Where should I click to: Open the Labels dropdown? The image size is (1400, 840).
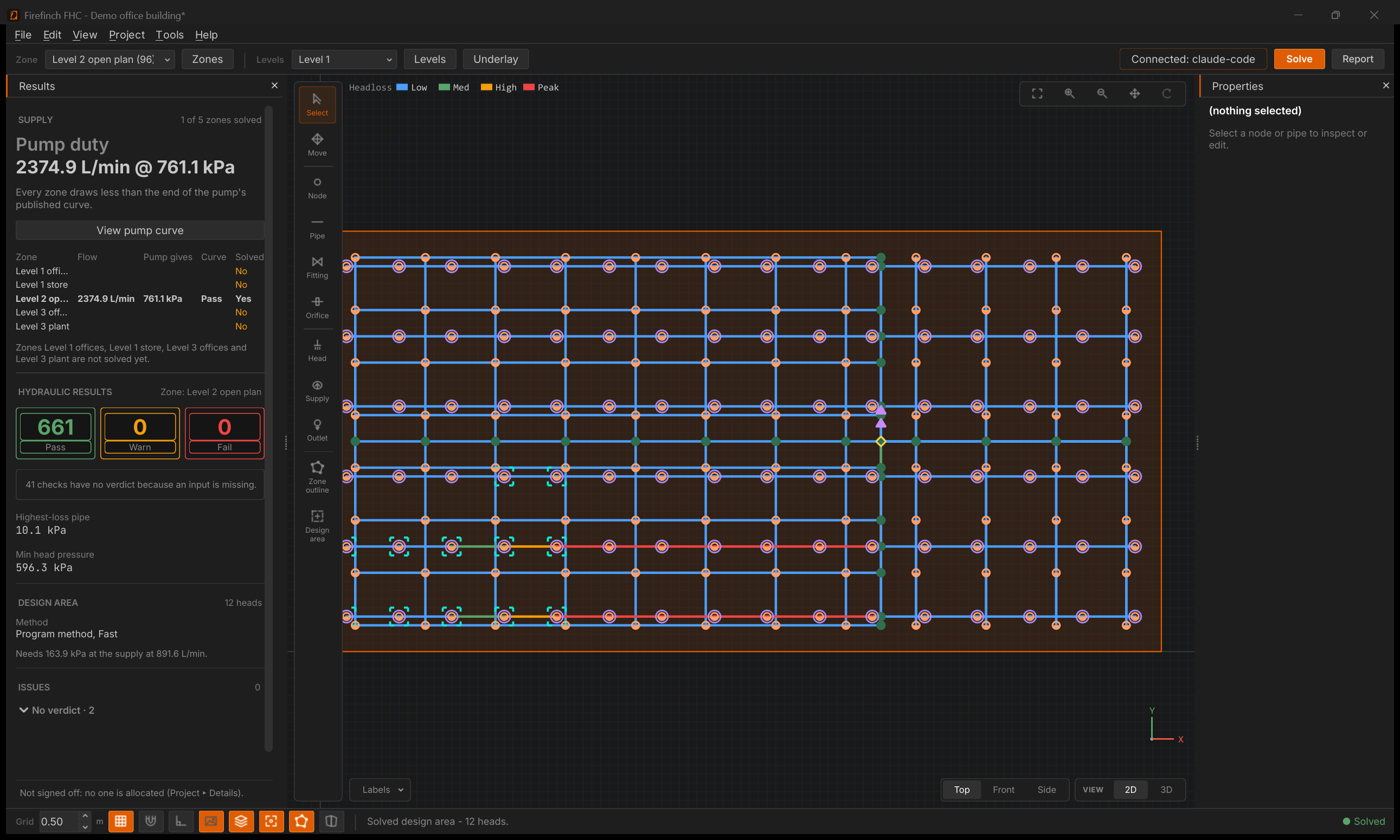(x=380, y=790)
